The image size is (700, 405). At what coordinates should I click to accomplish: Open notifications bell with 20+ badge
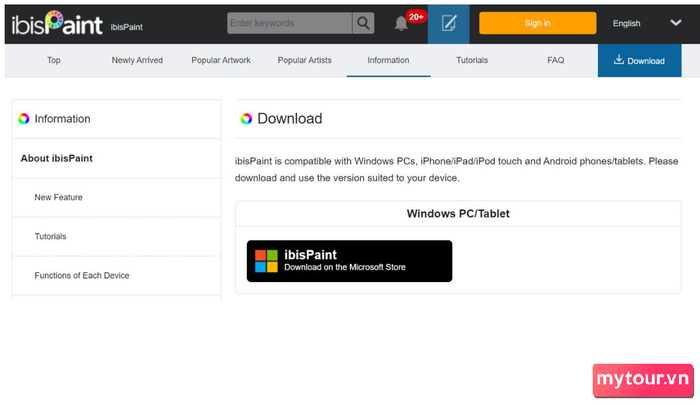click(x=403, y=22)
